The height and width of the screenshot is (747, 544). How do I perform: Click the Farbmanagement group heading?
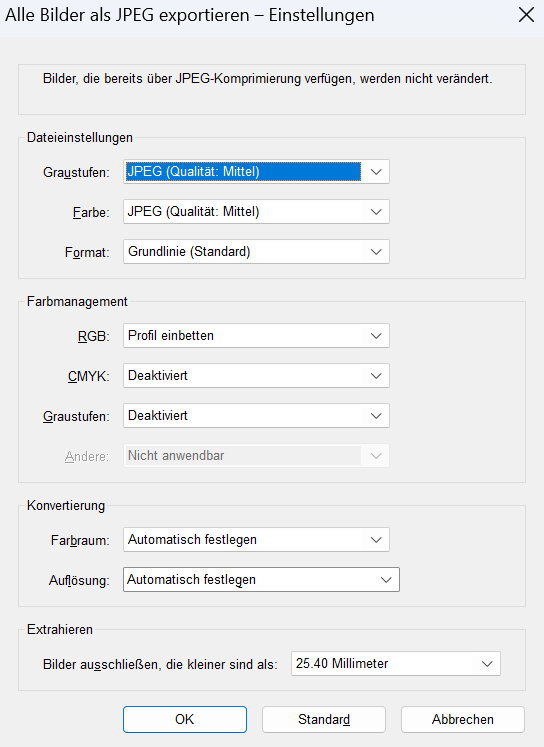pyautogui.click(x=77, y=302)
